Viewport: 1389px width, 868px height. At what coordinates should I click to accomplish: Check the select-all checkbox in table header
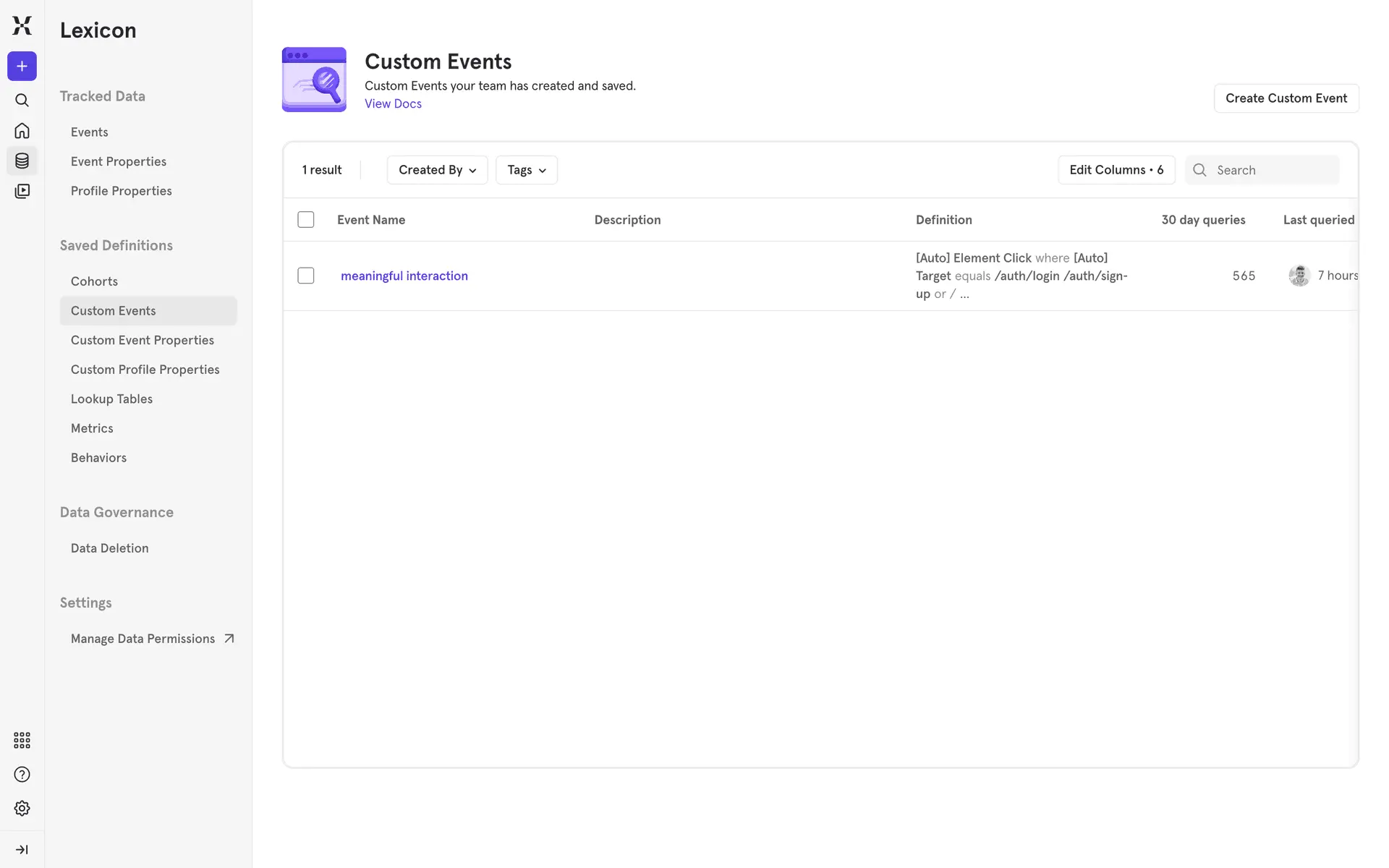coord(306,220)
